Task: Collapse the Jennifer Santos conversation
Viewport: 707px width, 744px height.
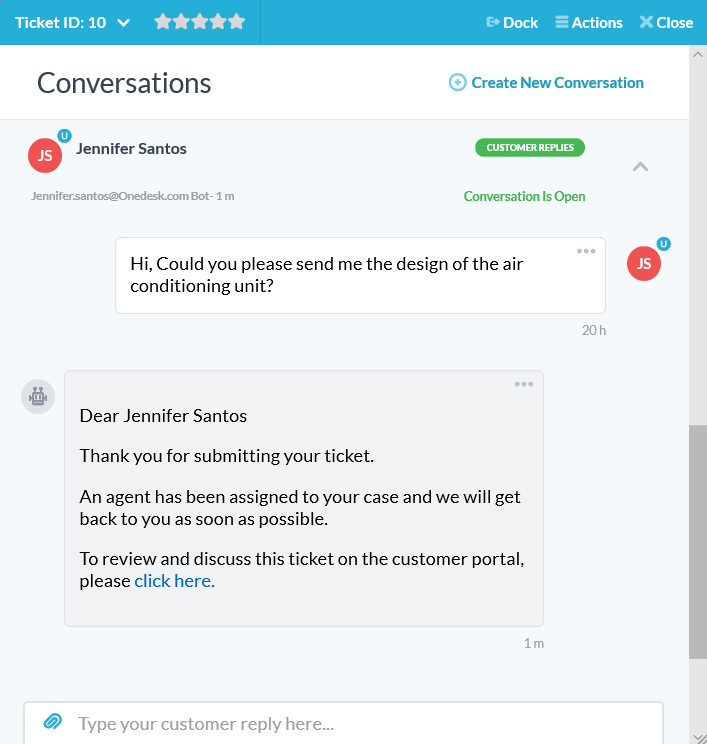Action: [641, 167]
